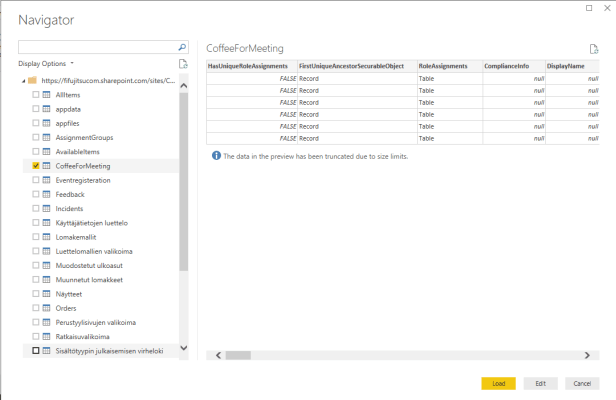Uncheck the CoffeeForMeeting checkbox

36,166
